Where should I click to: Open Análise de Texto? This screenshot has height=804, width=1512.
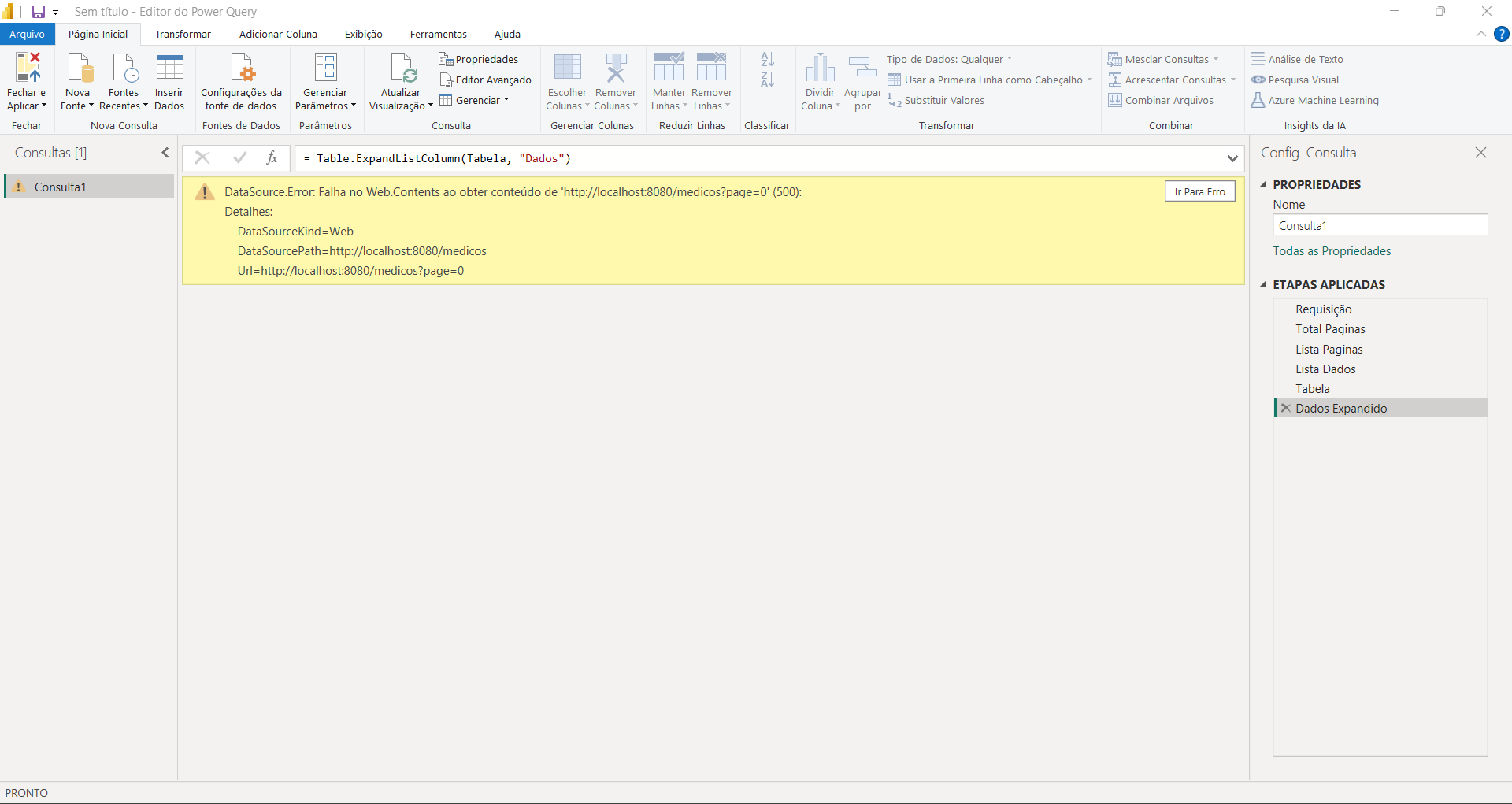pyautogui.click(x=1297, y=59)
